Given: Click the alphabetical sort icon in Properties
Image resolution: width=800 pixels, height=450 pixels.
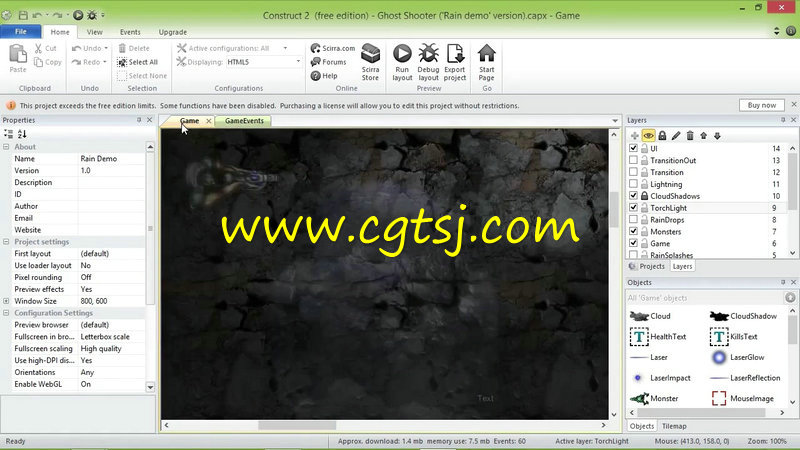Looking at the screenshot, I should (22, 134).
